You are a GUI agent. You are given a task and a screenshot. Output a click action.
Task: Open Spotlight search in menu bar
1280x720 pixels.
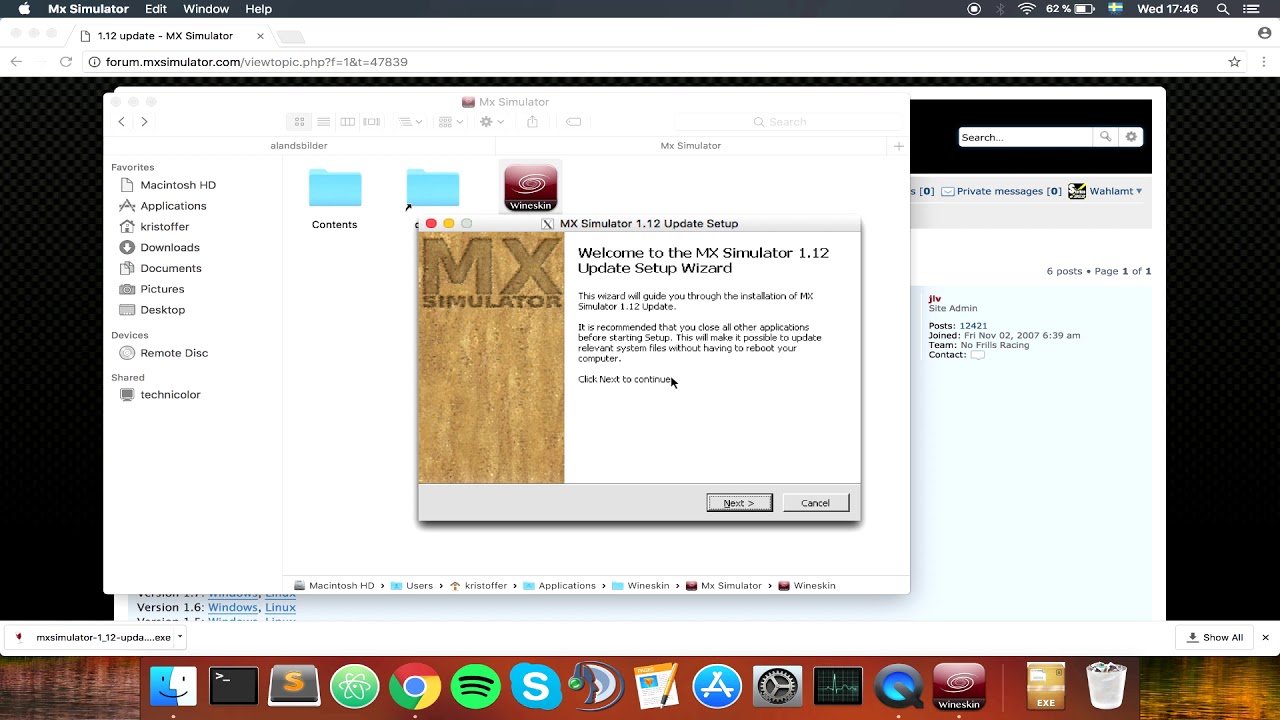pyautogui.click(x=1222, y=9)
